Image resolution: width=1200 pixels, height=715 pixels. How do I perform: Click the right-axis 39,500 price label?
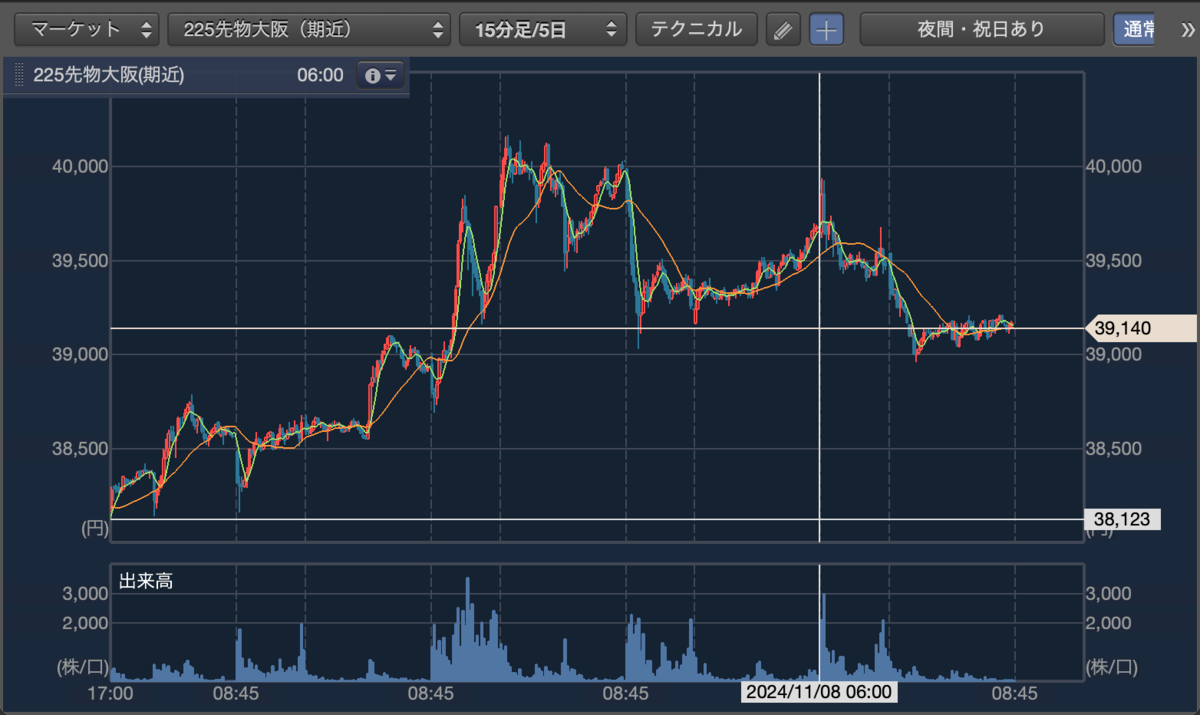coord(1115,261)
